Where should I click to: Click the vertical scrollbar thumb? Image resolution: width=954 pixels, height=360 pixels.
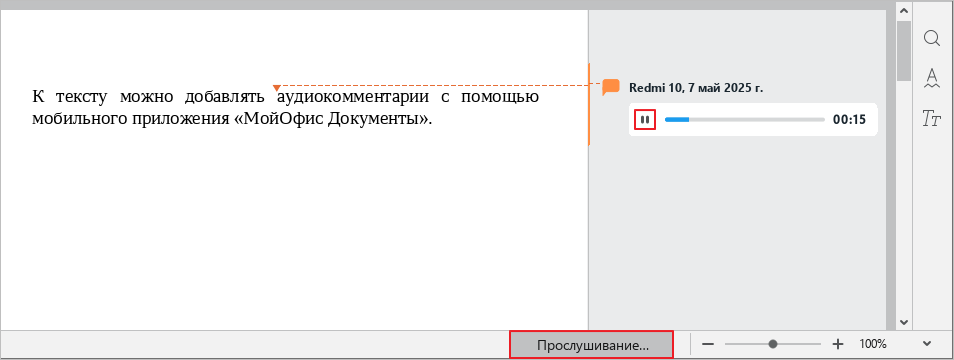coord(904,51)
